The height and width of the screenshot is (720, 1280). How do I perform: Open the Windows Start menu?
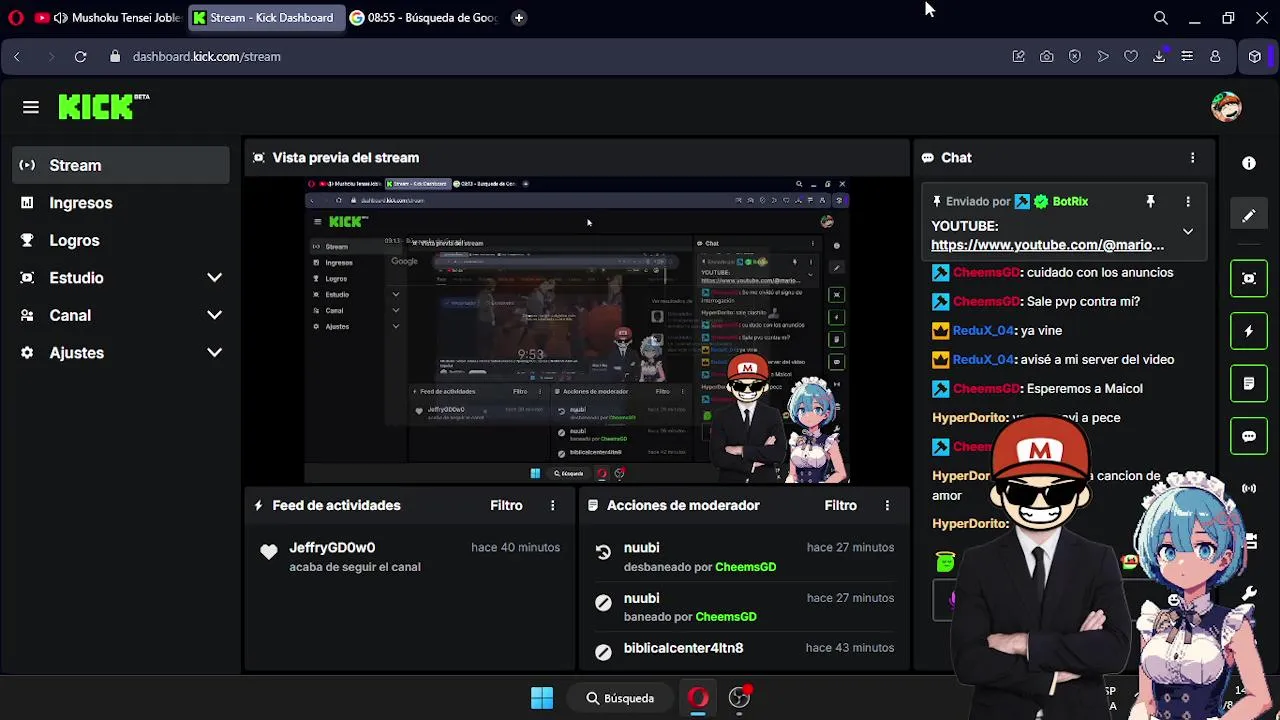(542, 698)
